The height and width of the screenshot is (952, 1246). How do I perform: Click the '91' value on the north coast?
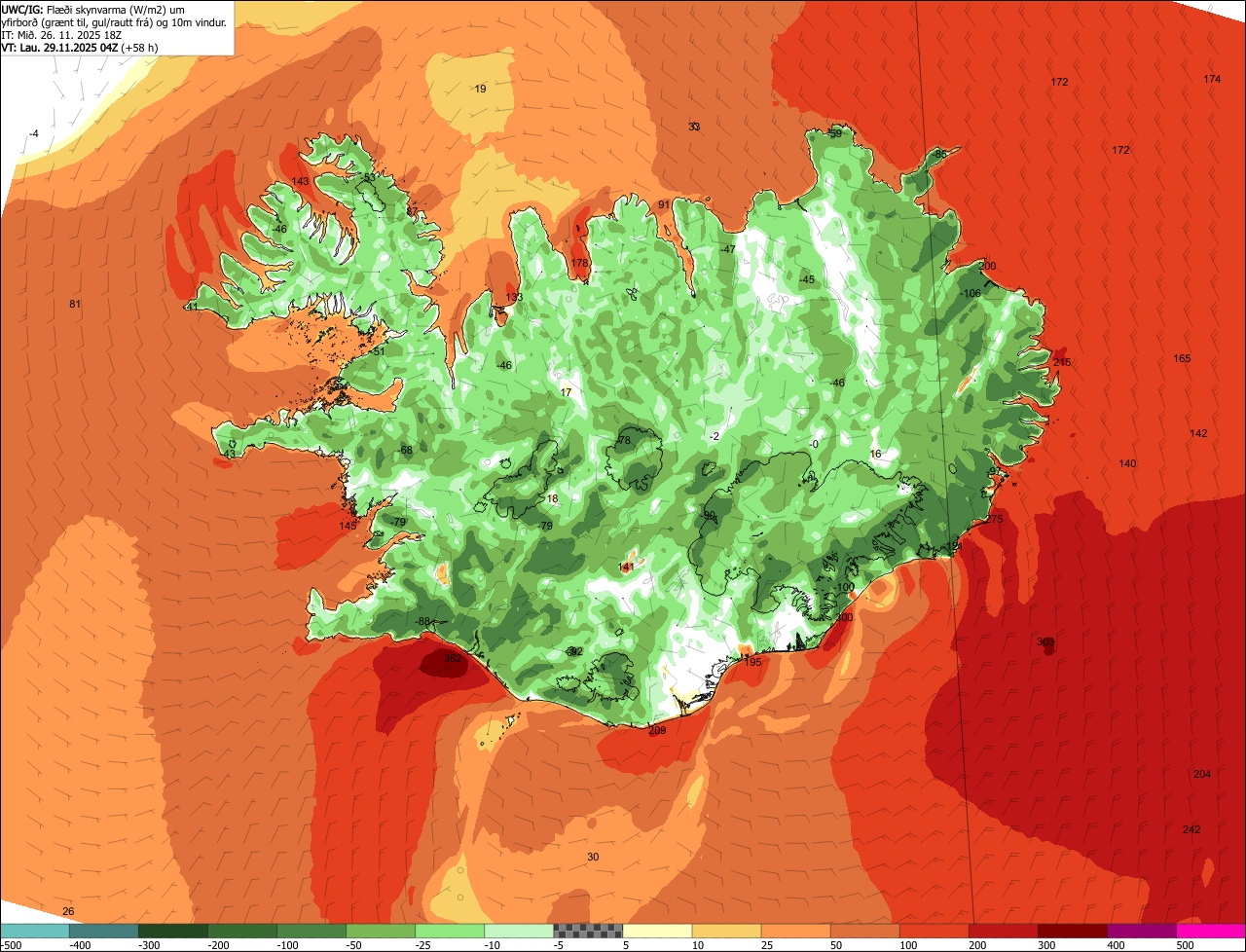pyautogui.click(x=664, y=204)
